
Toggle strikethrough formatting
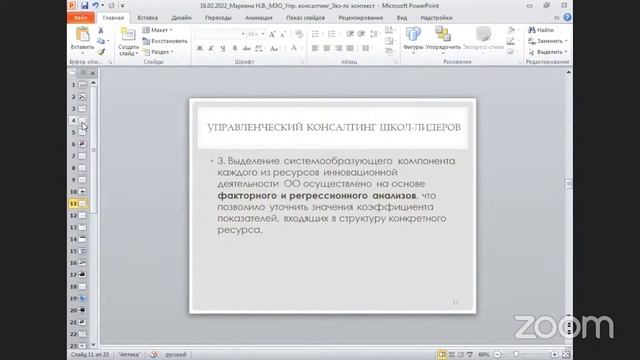(x=247, y=48)
